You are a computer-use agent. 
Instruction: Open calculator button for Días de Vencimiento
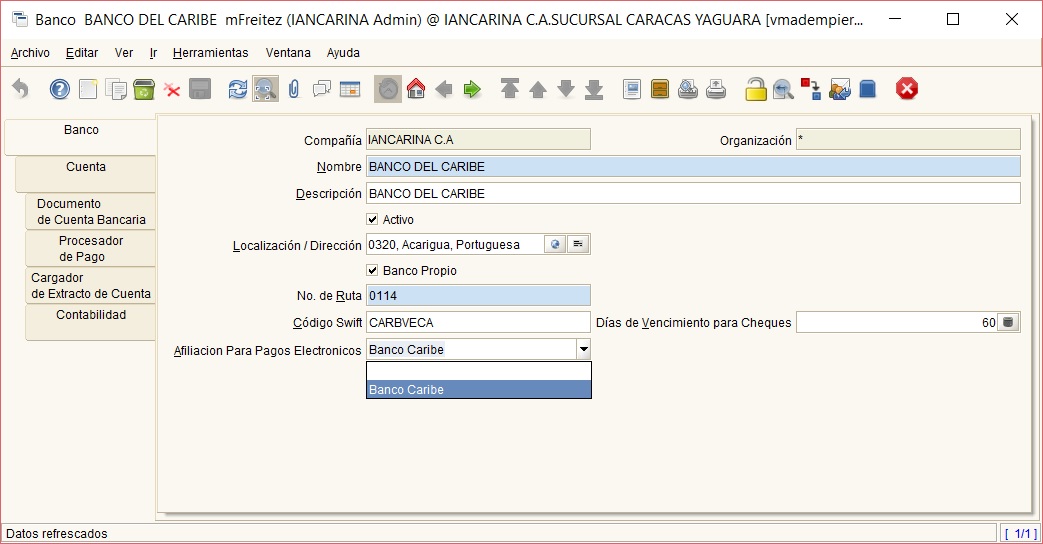click(x=1008, y=323)
